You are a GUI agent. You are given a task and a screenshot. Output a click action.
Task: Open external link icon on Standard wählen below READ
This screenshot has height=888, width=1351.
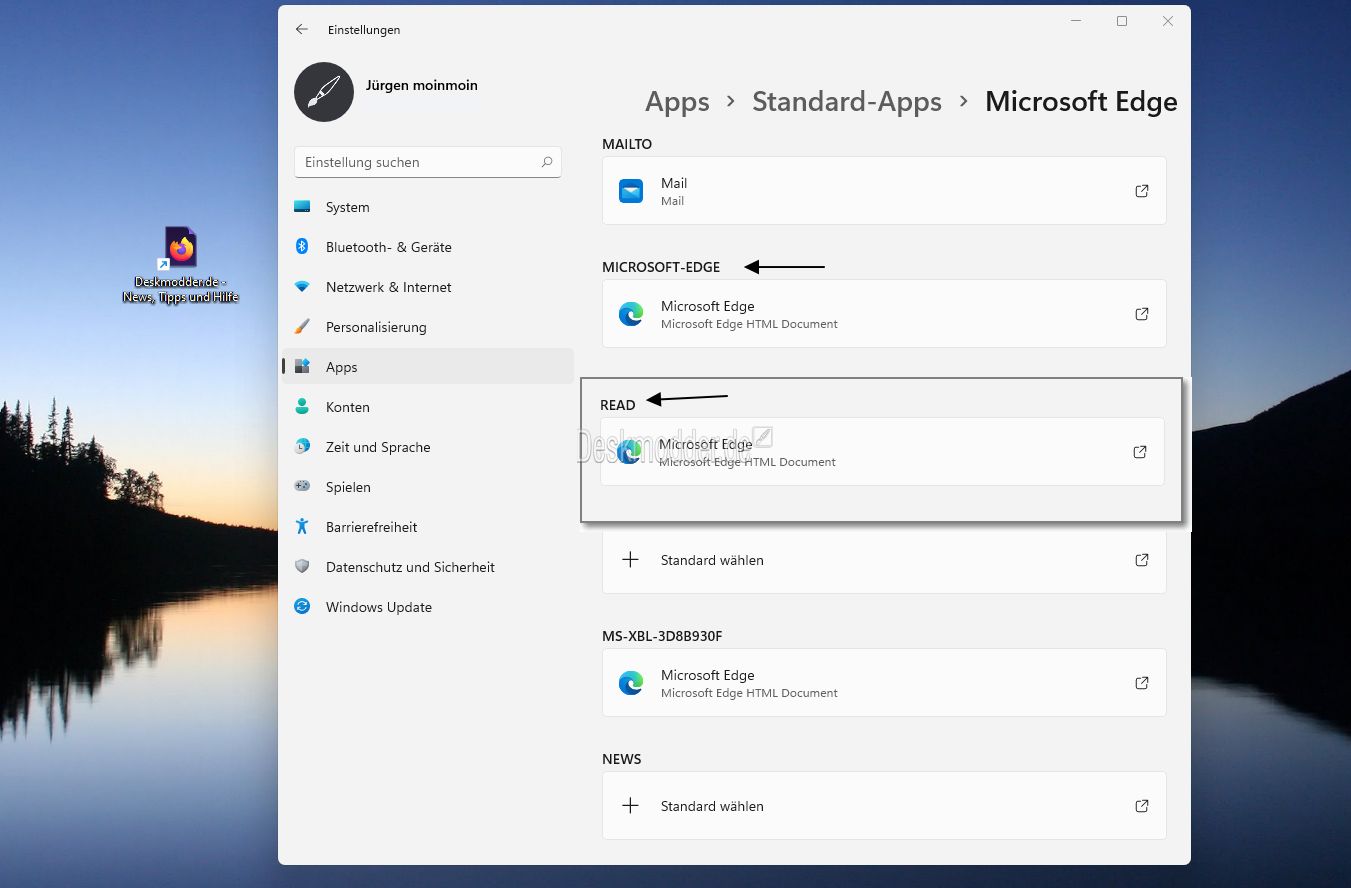[x=1142, y=560]
